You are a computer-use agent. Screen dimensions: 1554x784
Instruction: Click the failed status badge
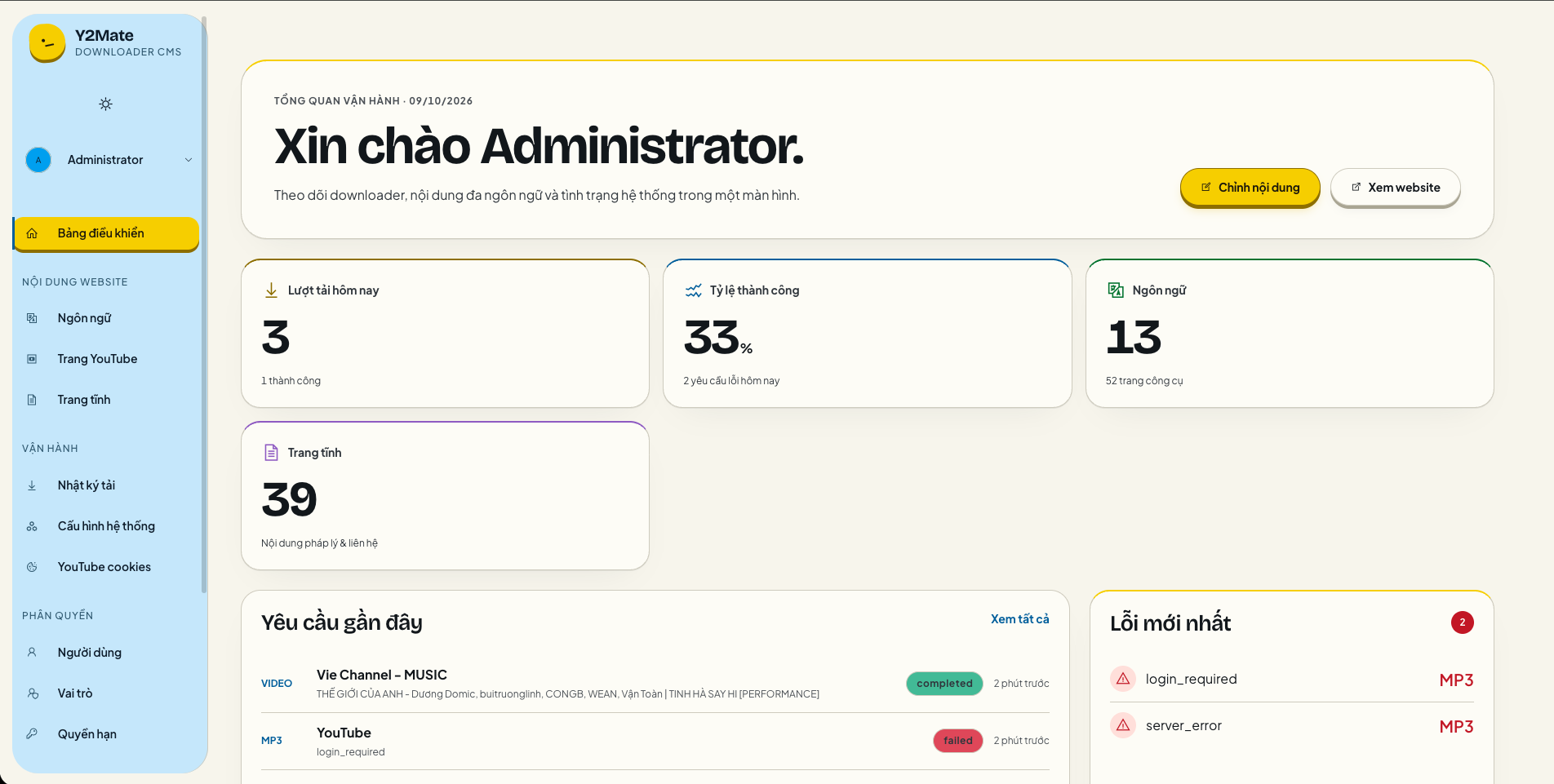coord(957,741)
